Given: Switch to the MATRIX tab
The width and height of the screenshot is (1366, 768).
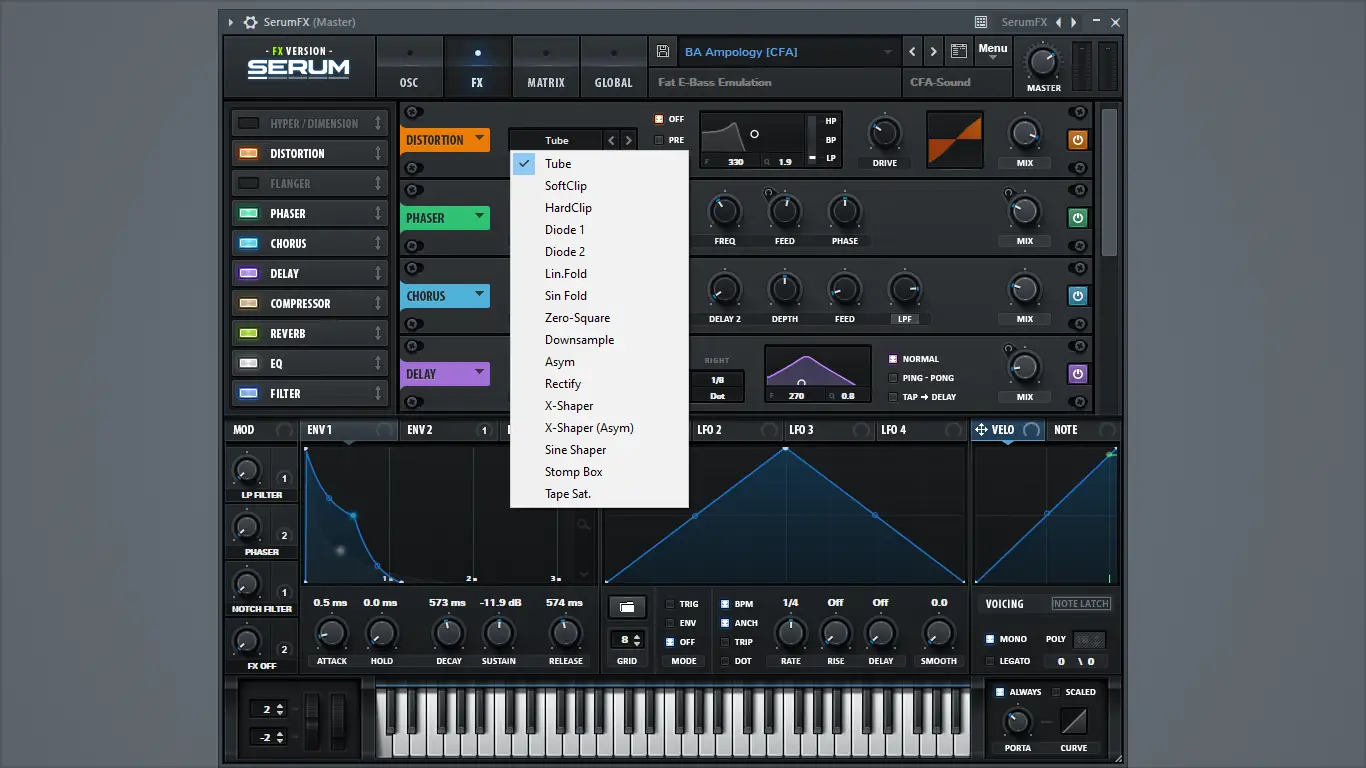Looking at the screenshot, I should (546, 67).
